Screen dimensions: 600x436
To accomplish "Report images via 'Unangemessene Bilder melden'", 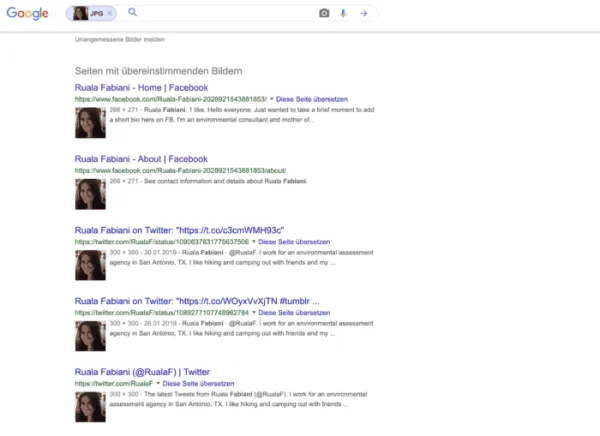I will coord(120,39).
